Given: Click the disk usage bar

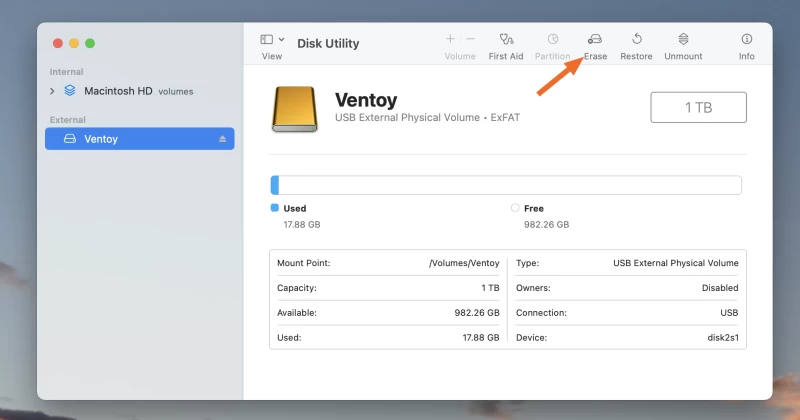Looking at the screenshot, I should pos(505,185).
